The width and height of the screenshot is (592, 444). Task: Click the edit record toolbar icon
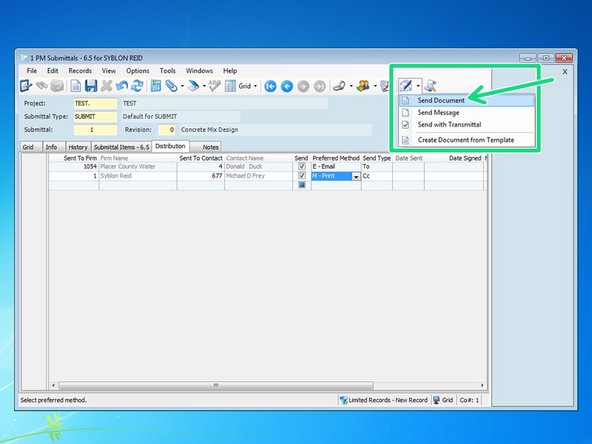coord(26,86)
